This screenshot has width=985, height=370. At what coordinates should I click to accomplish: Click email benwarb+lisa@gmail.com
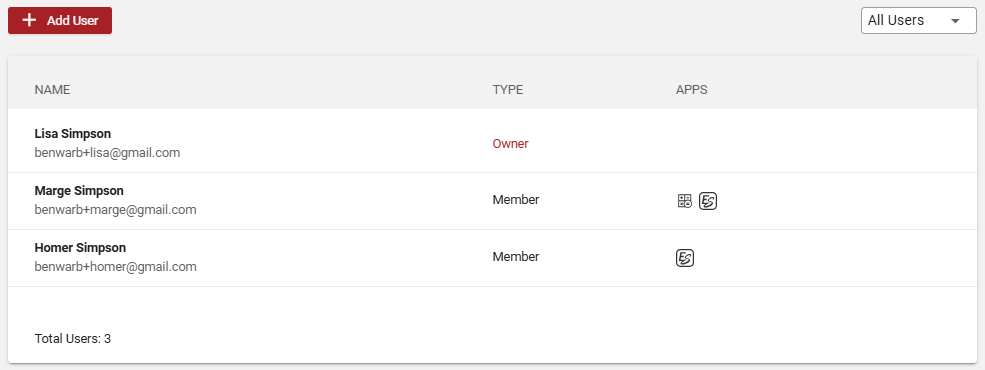tap(107, 153)
